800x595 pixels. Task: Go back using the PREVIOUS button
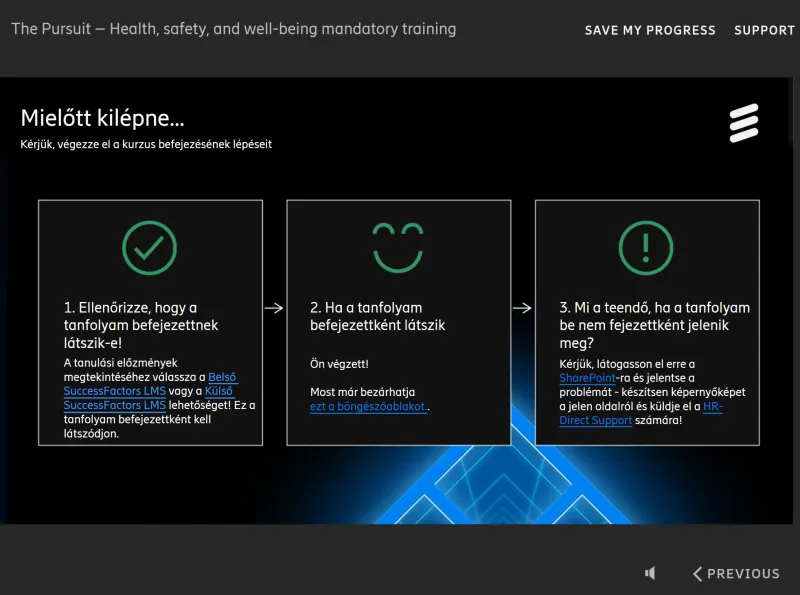(x=736, y=574)
